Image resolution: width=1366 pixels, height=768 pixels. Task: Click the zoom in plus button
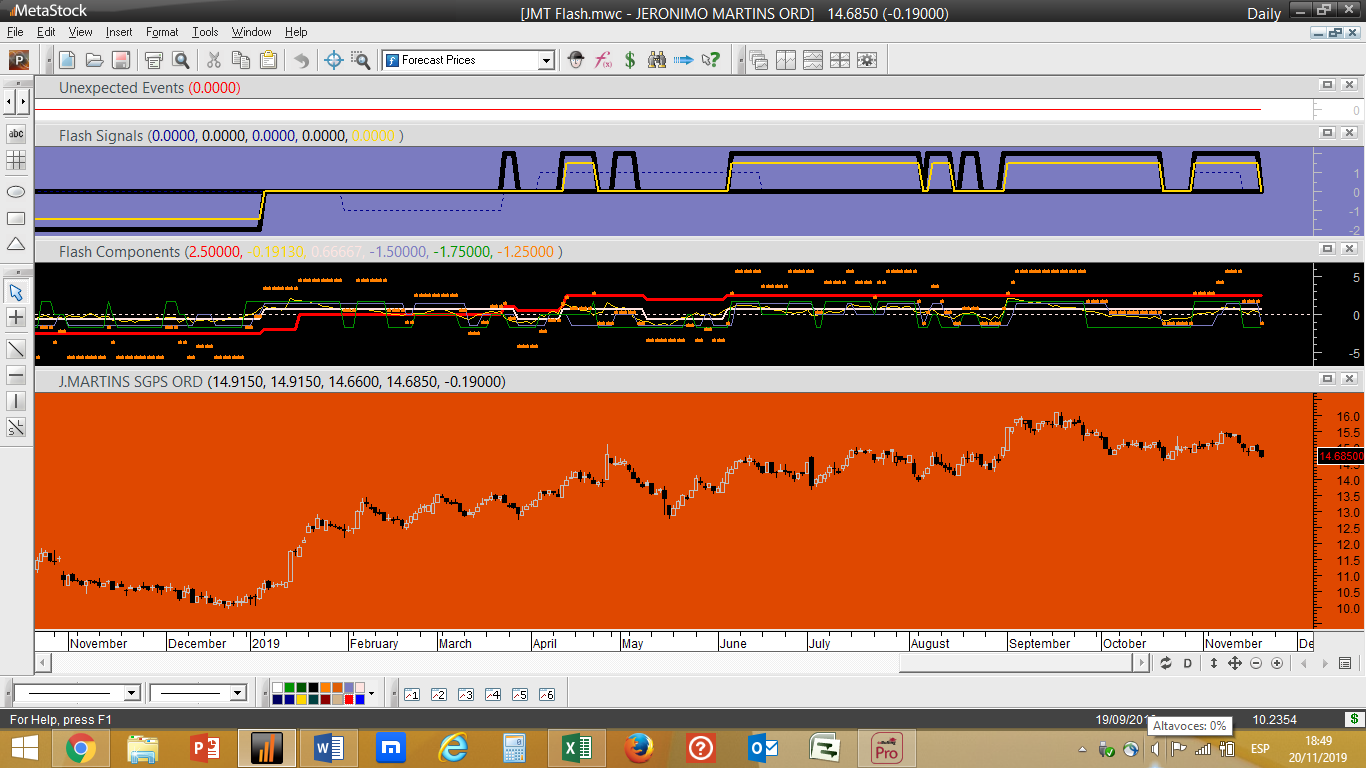pyautogui.click(x=1277, y=663)
